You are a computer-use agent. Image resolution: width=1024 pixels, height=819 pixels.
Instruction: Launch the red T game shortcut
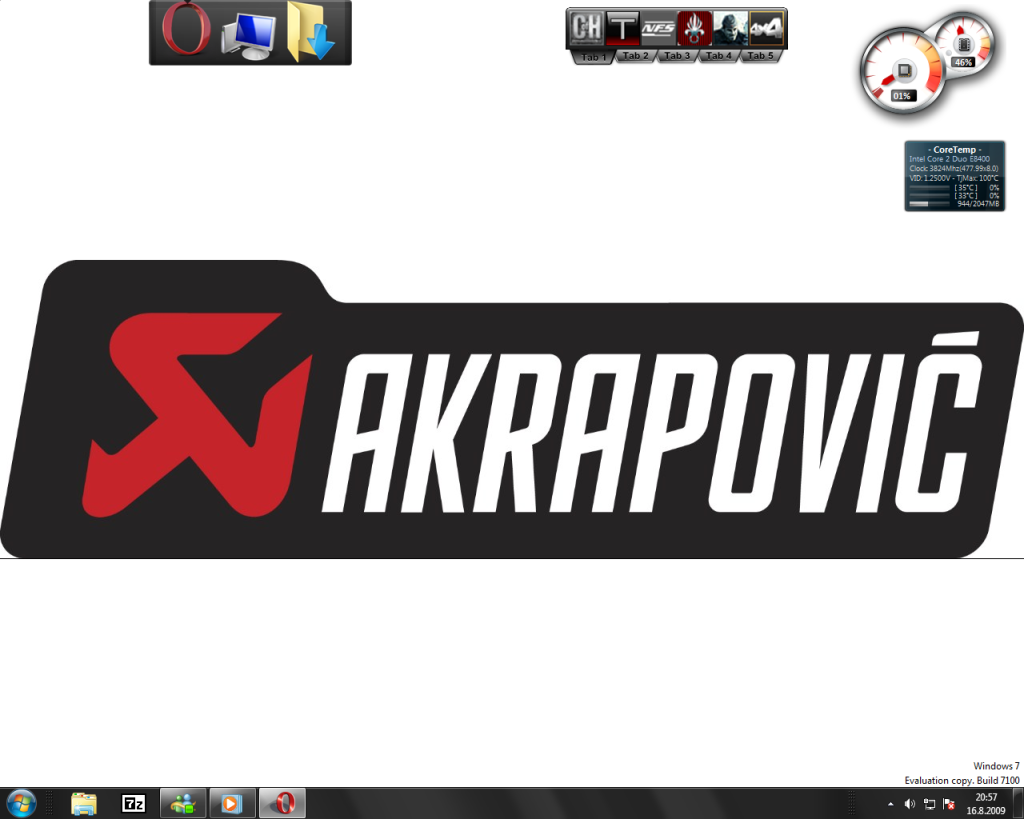pyautogui.click(x=622, y=28)
